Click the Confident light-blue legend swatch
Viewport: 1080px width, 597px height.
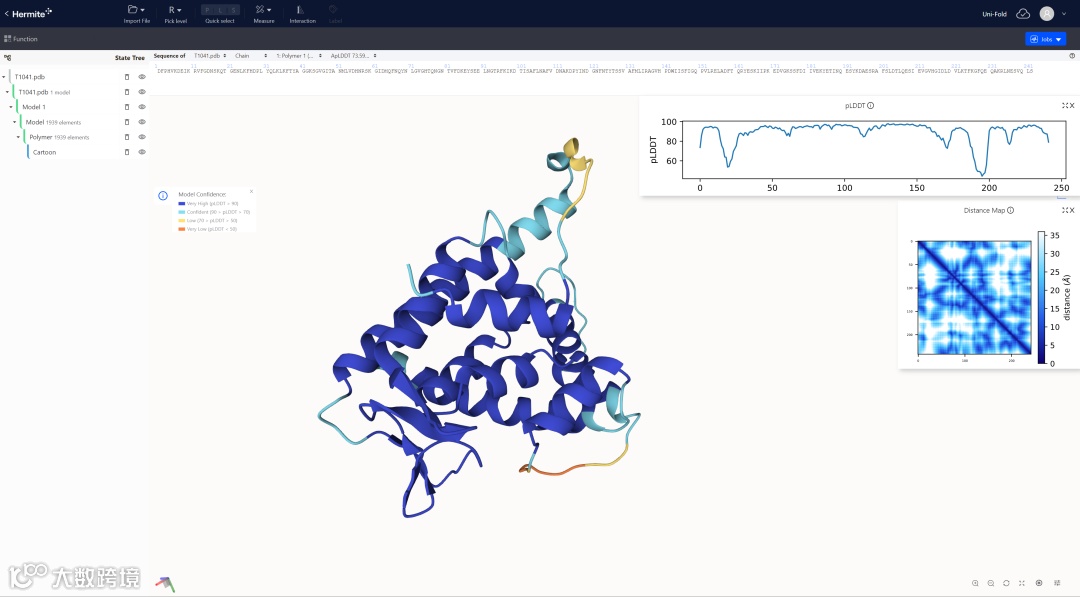click(182, 212)
